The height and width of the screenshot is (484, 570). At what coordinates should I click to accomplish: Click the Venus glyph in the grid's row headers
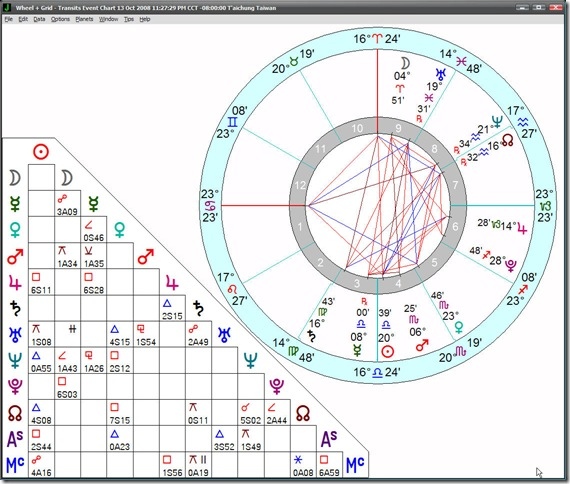tap(15, 230)
